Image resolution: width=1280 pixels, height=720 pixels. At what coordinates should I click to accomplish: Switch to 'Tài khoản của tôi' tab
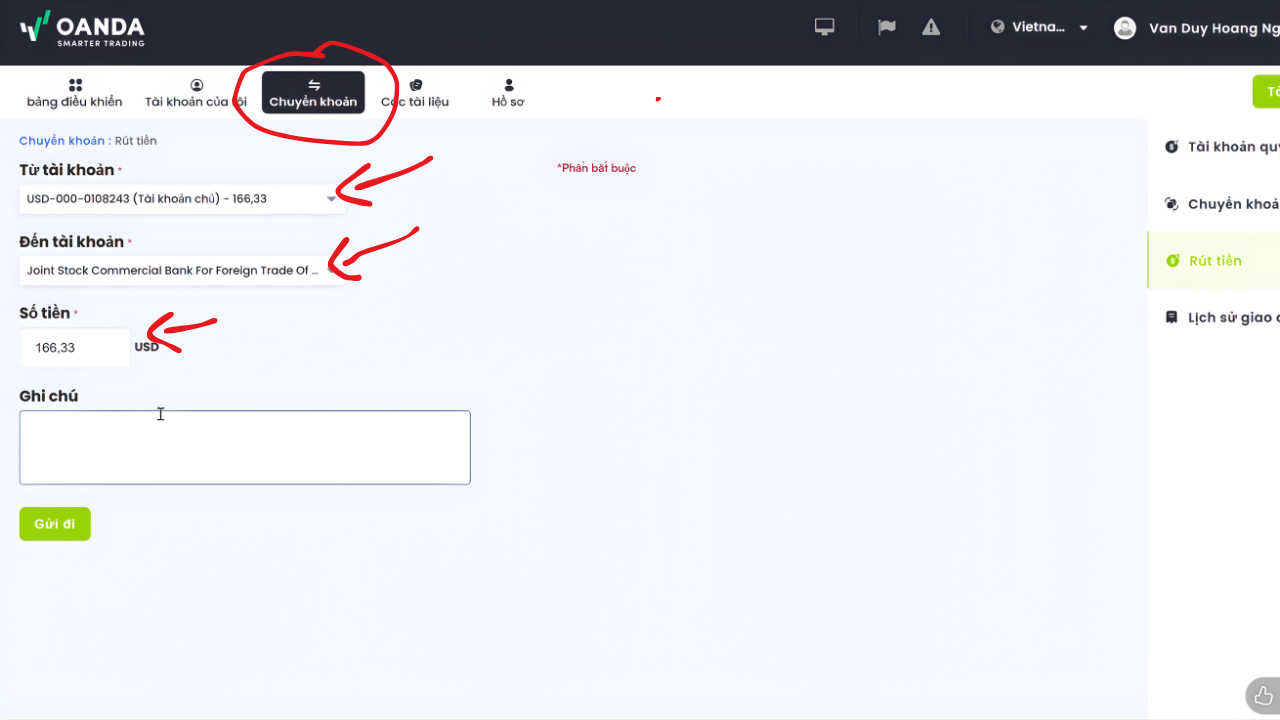coord(196,93)
